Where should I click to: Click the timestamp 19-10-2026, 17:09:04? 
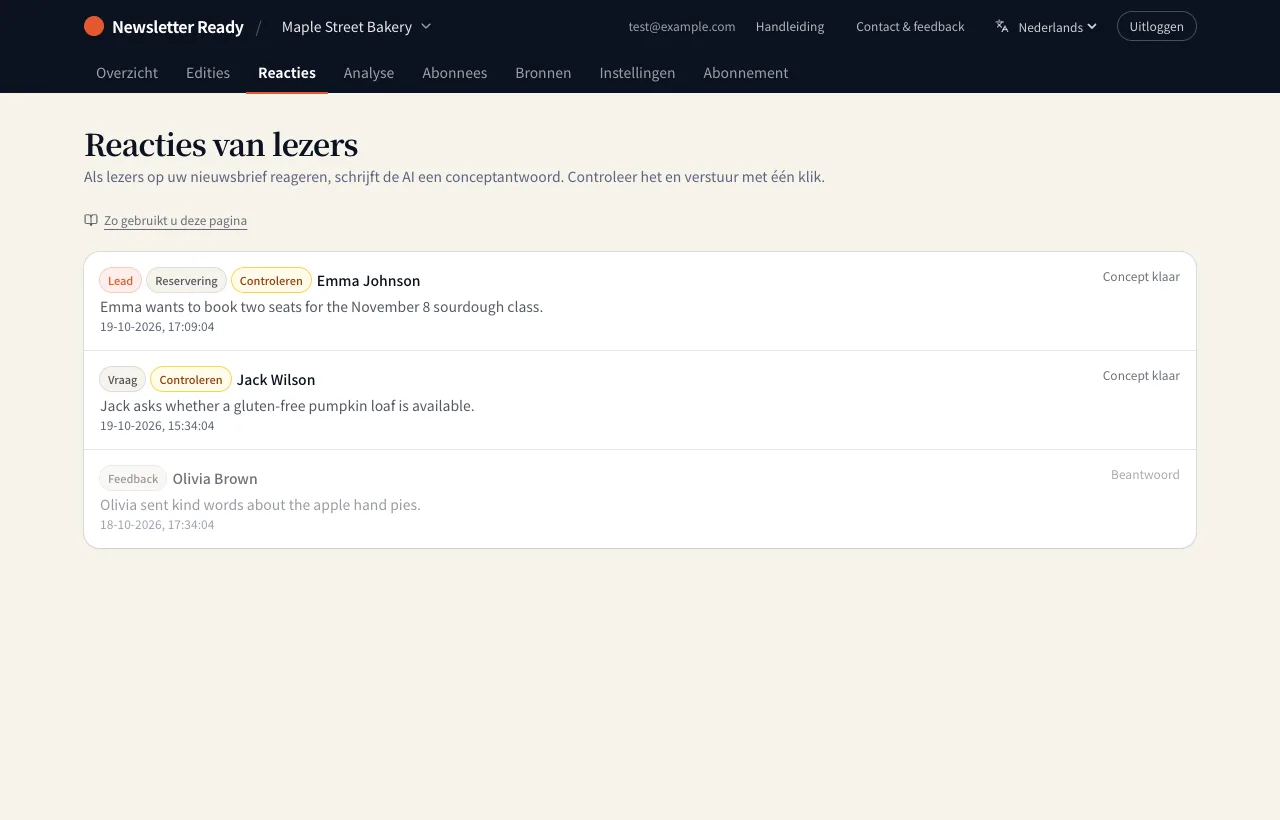[157, 326]
